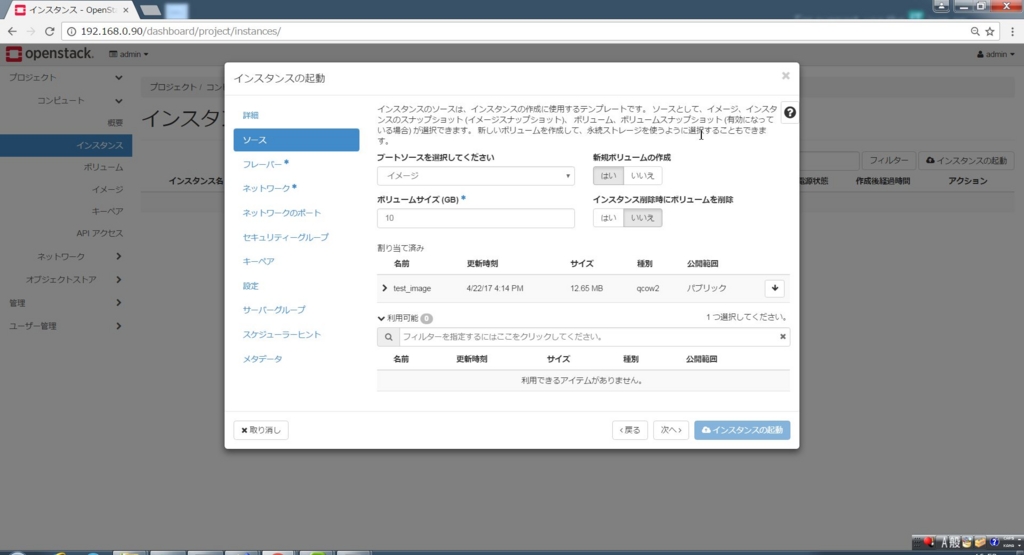
Task: Click the browser address bar URL
Action: [x=181, y=31]
